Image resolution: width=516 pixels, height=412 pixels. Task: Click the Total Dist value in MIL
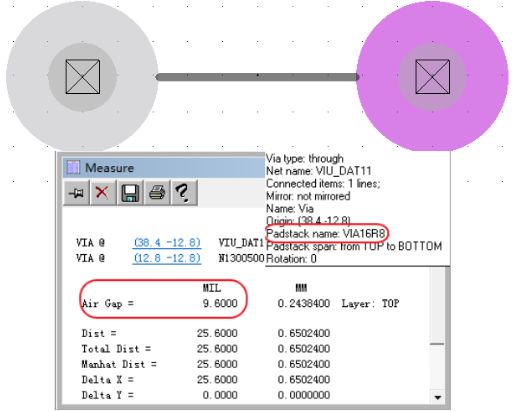point(217,349)
